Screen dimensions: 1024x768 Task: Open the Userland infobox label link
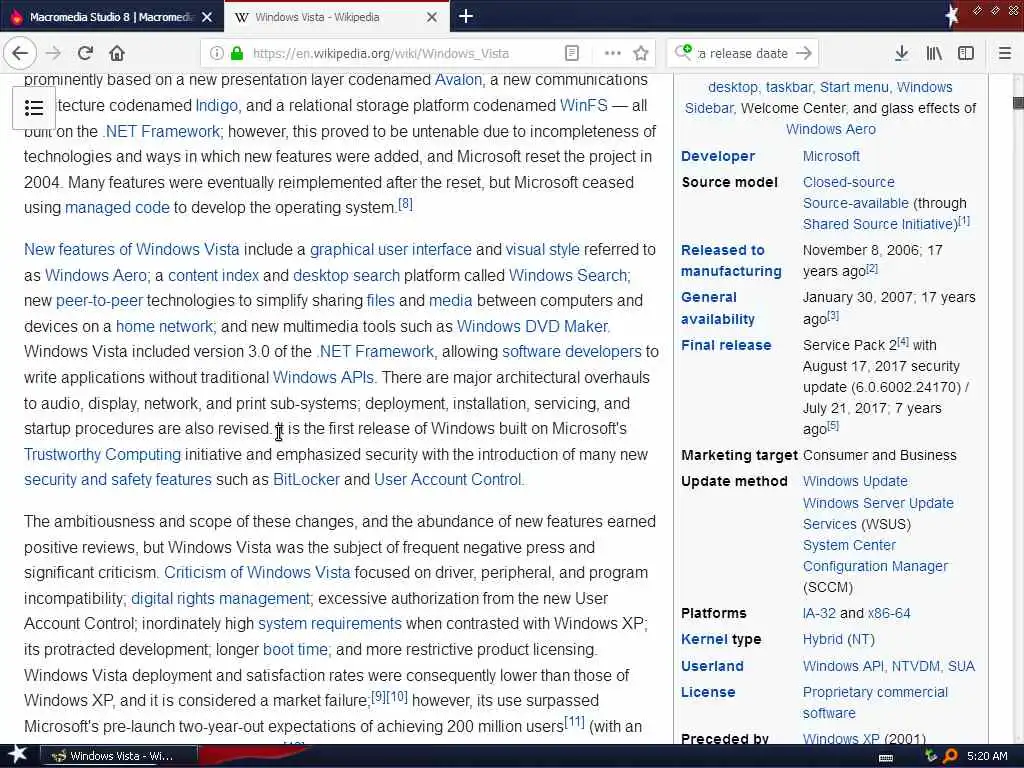coord(712,666)
